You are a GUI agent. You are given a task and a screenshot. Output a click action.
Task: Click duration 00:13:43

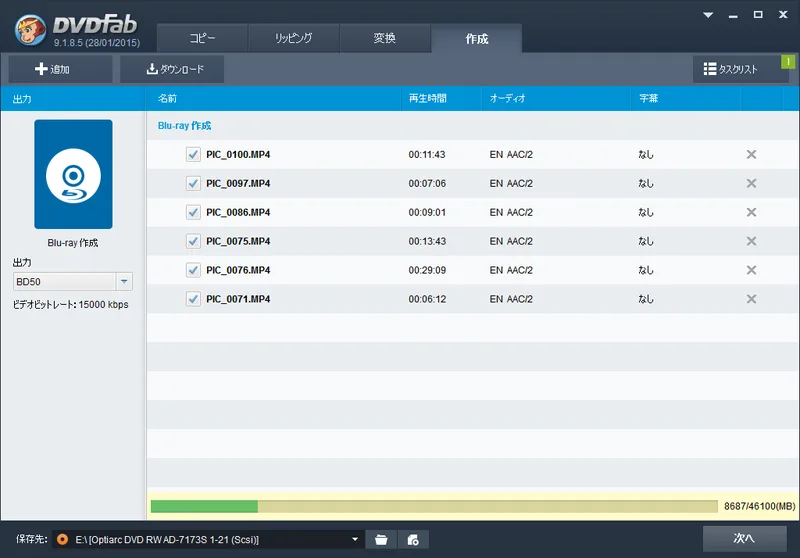[427, 241]
